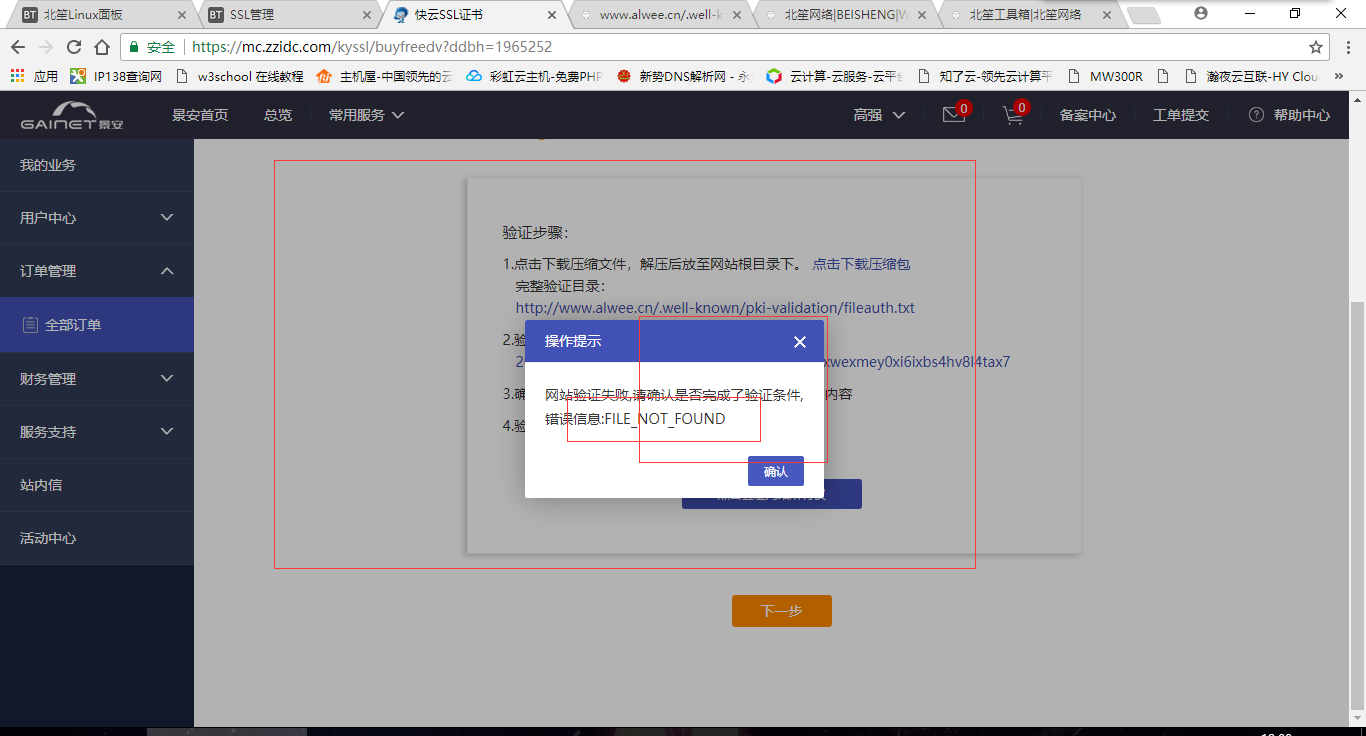Open the 瀚夜云互联 bookmark
The image size is (1366, 736).
[x=1251, y=76]
